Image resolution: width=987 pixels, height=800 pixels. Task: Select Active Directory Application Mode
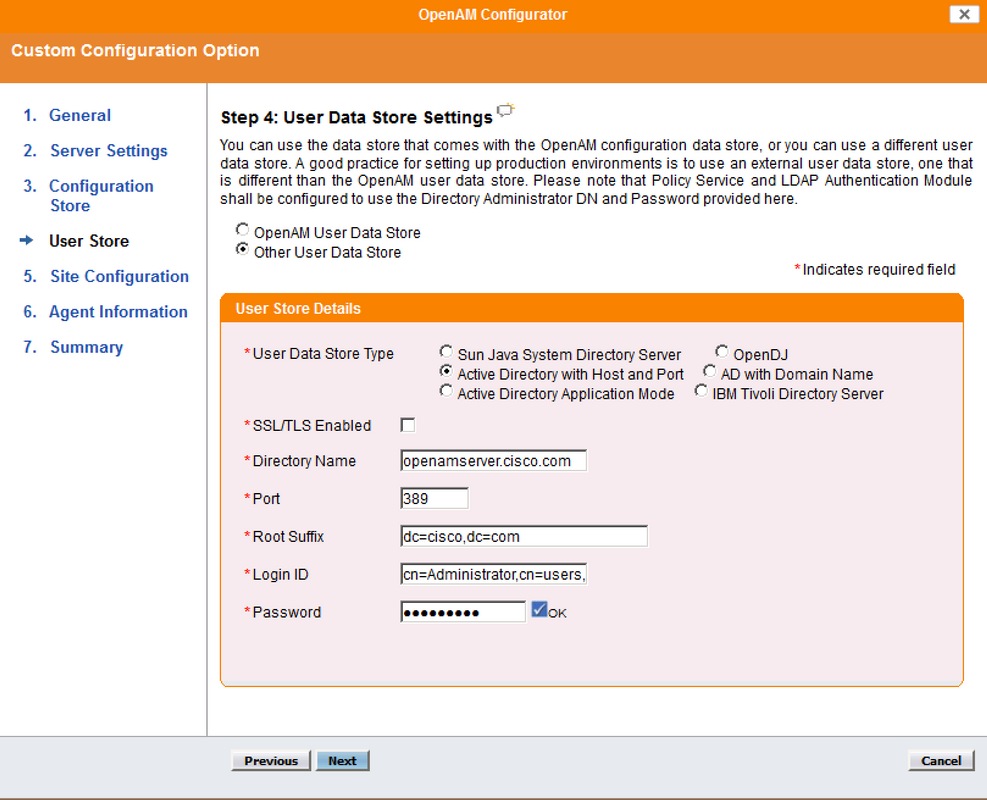click(x=446, y=393)
